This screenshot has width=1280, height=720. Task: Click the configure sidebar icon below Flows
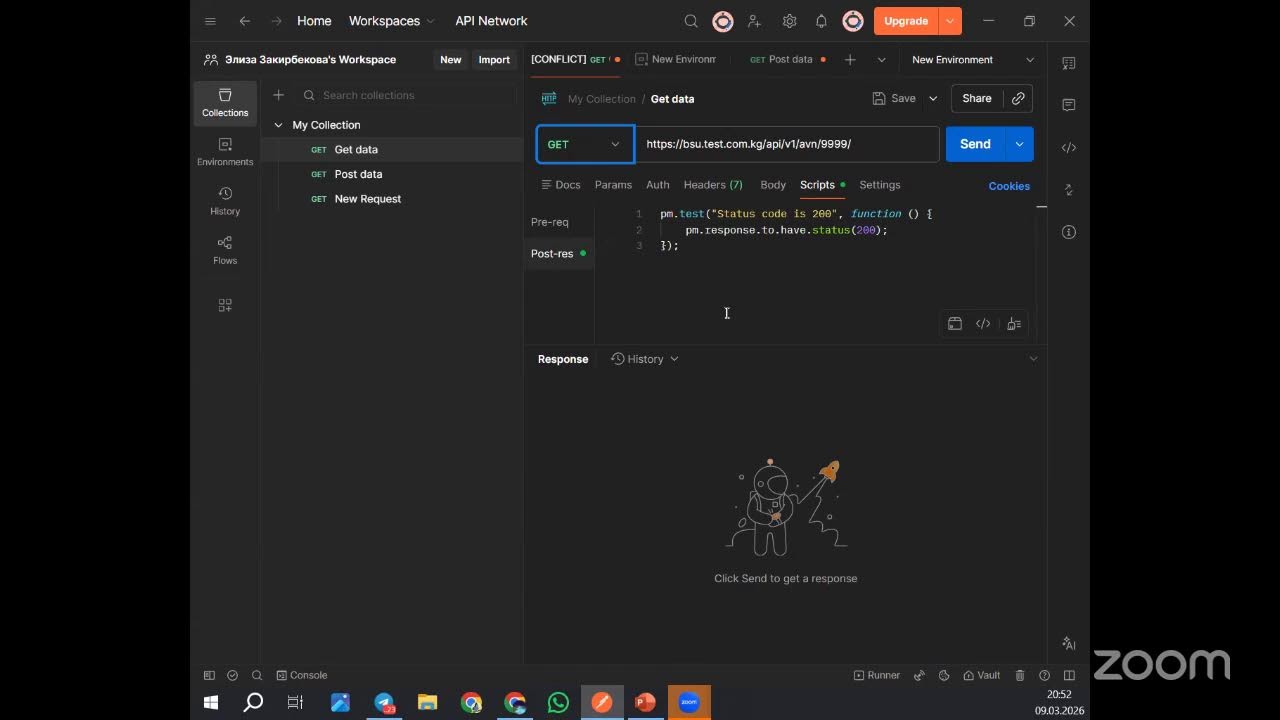pyautogui.click(x=225, y=305)
